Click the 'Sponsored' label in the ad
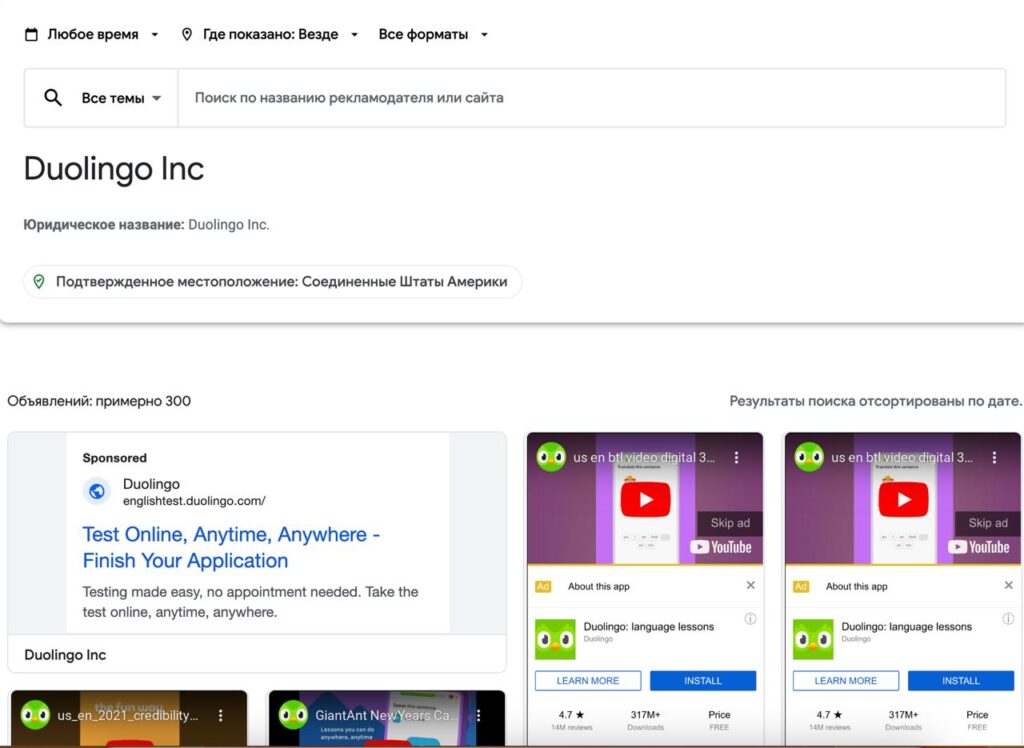 [114, 458]
